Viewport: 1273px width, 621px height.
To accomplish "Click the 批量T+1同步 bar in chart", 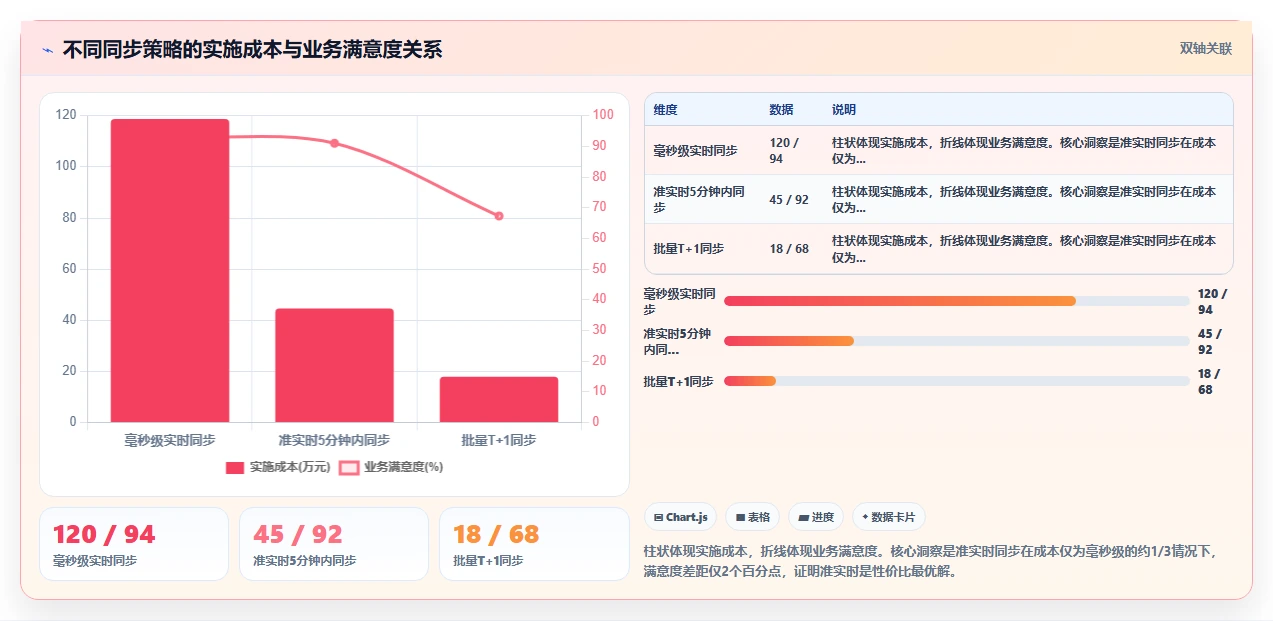I will coord(499,399).
